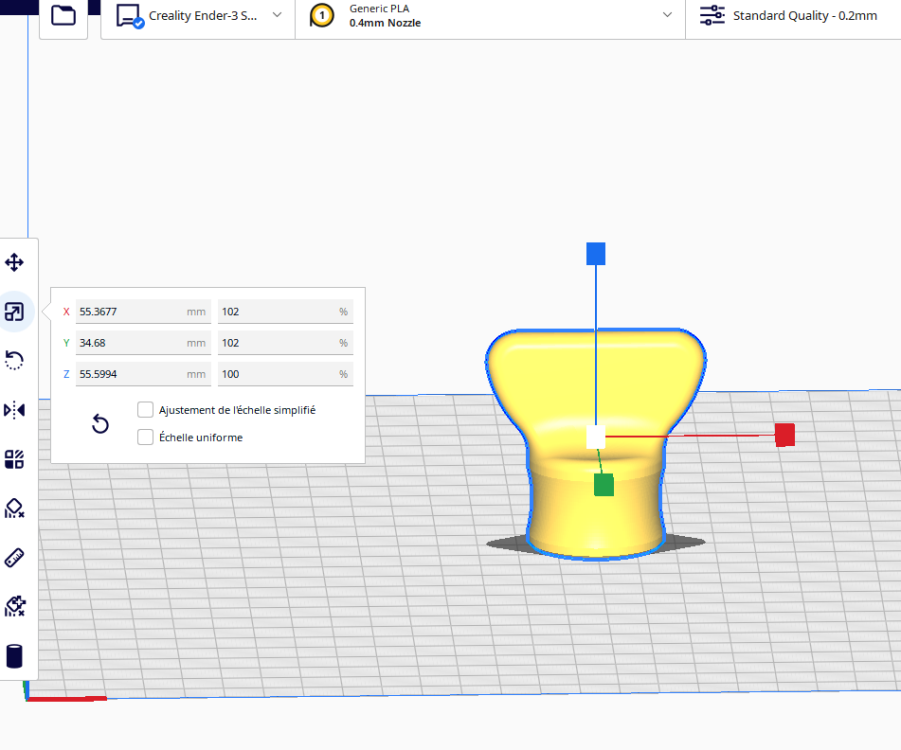Select the Mirror tool icon
This screenshot has width=901, height=750.
[14, 410]
